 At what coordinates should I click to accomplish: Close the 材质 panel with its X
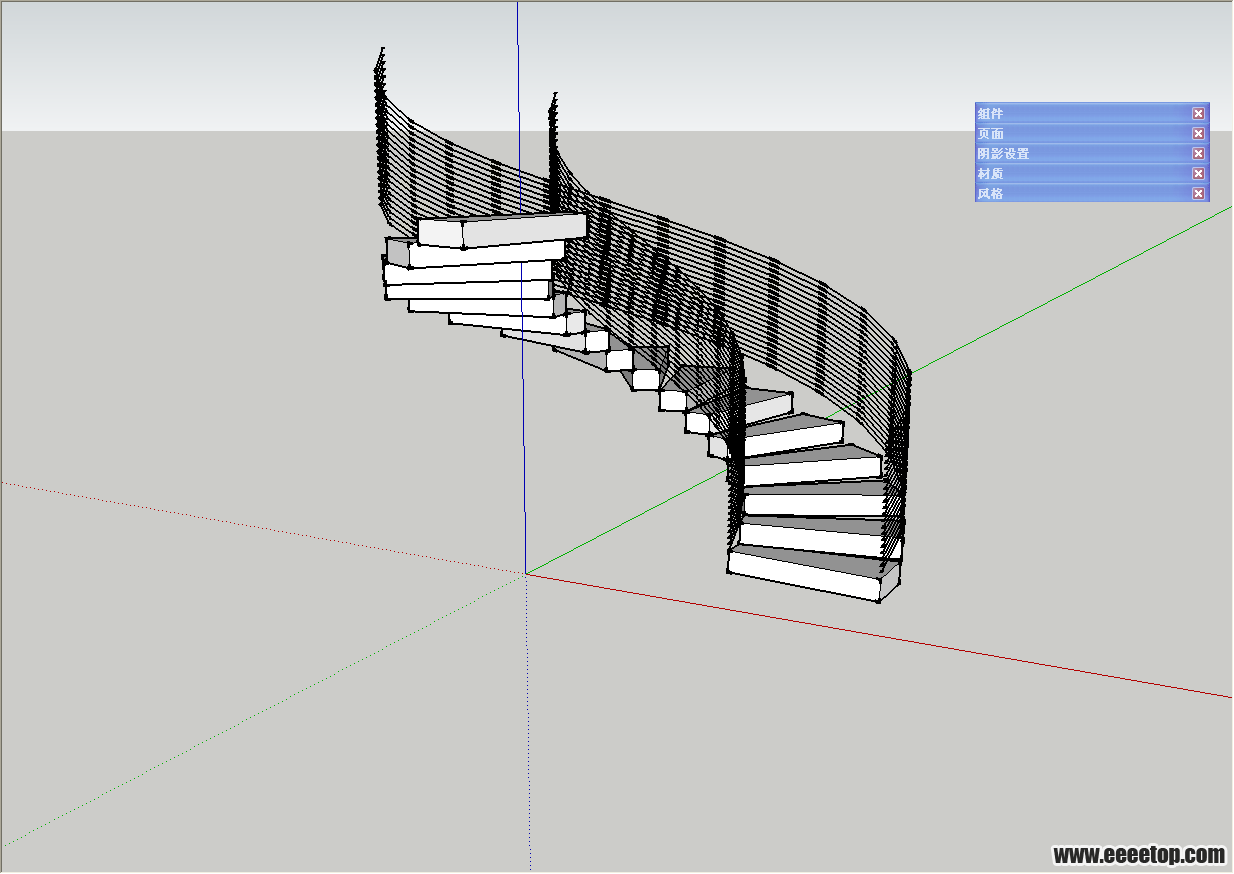click(1198, 173)
